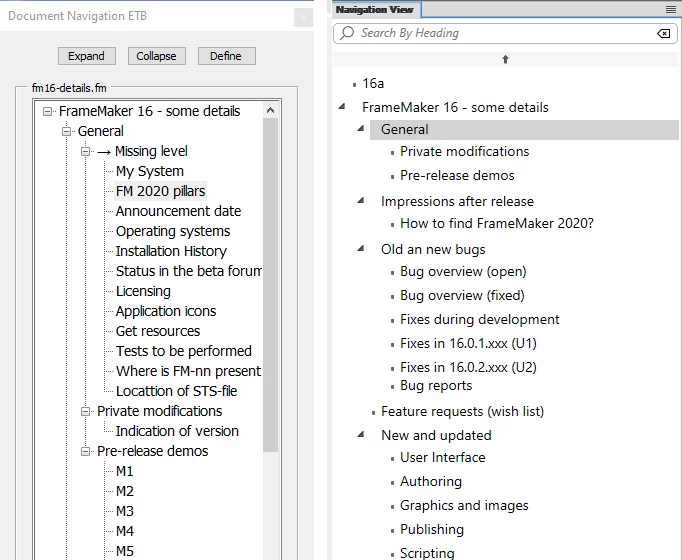
Task: Go to Feature requests (wish list)
Action: 462,412
